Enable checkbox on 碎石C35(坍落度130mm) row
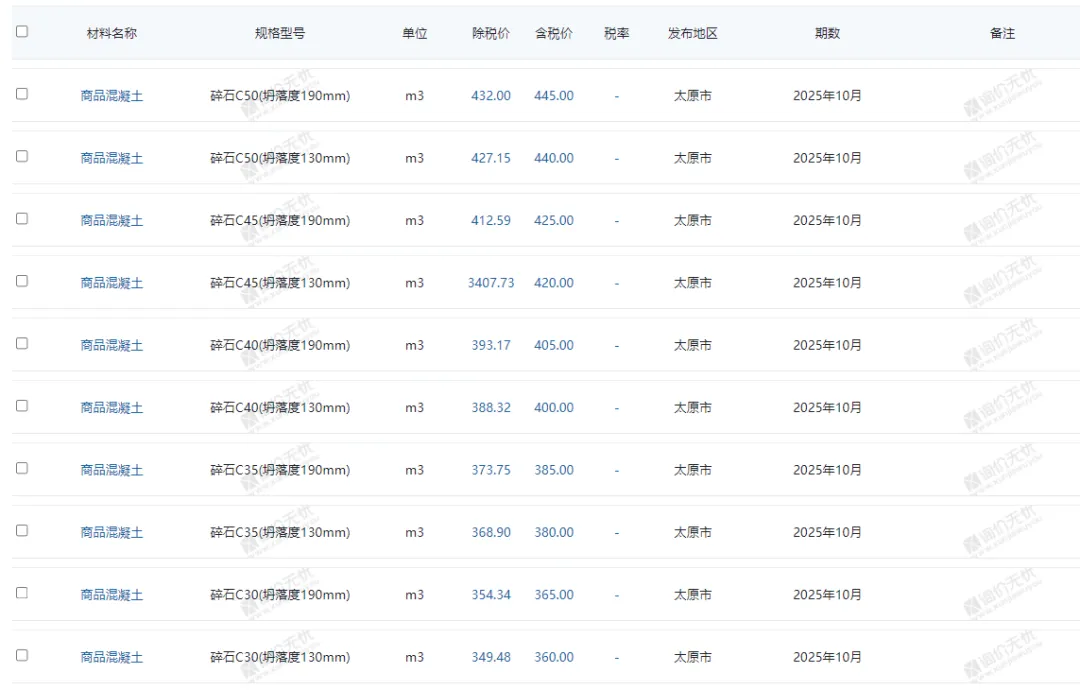1080x690 pixels. 22,530
